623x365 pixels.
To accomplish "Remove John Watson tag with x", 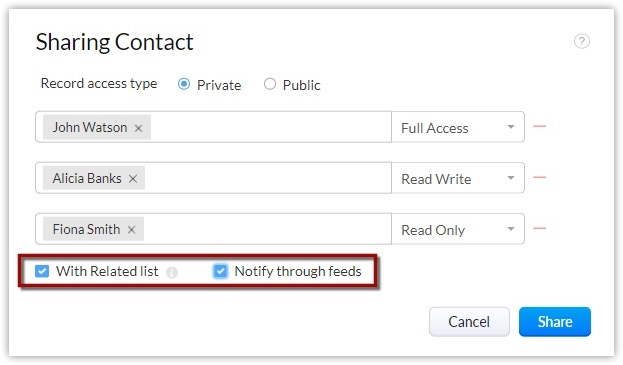I will pyautogui.click(x=138, y=128).
